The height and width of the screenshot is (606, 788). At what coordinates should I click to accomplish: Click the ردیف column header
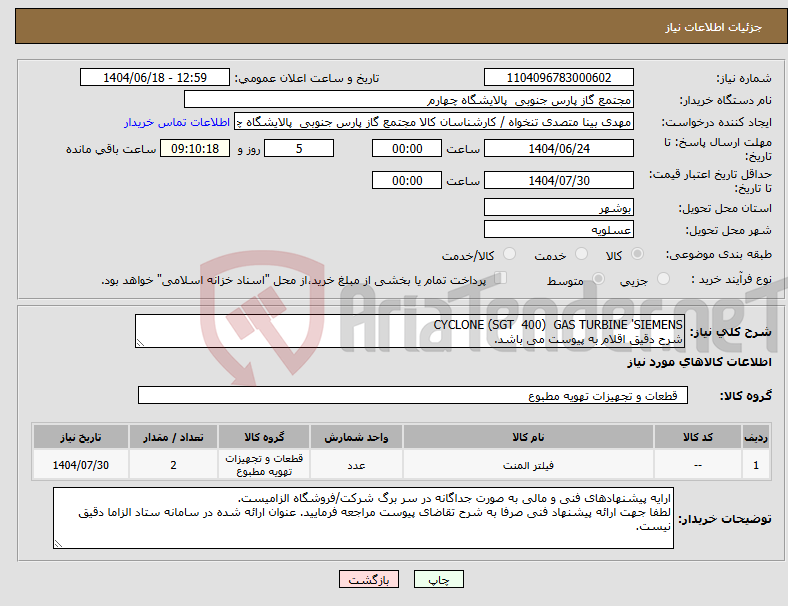(756, 437)
